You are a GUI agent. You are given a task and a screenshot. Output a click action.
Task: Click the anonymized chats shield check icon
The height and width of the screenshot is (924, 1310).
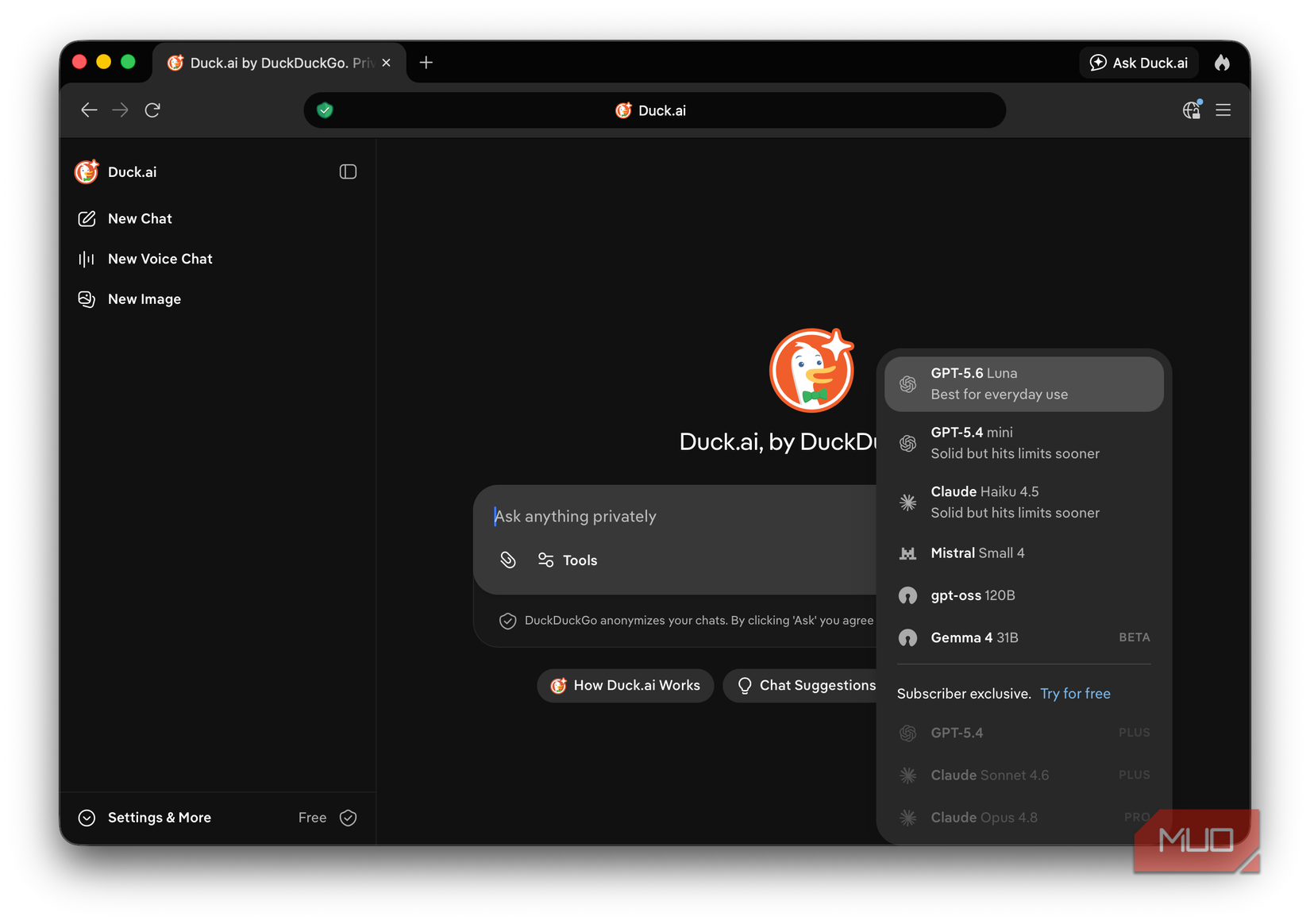click(x=508, y=621)
